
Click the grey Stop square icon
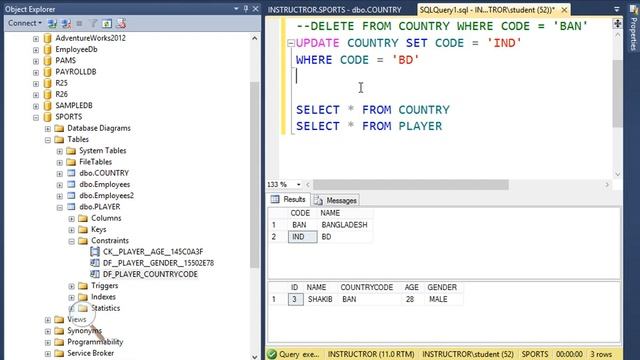click(79, 24)
